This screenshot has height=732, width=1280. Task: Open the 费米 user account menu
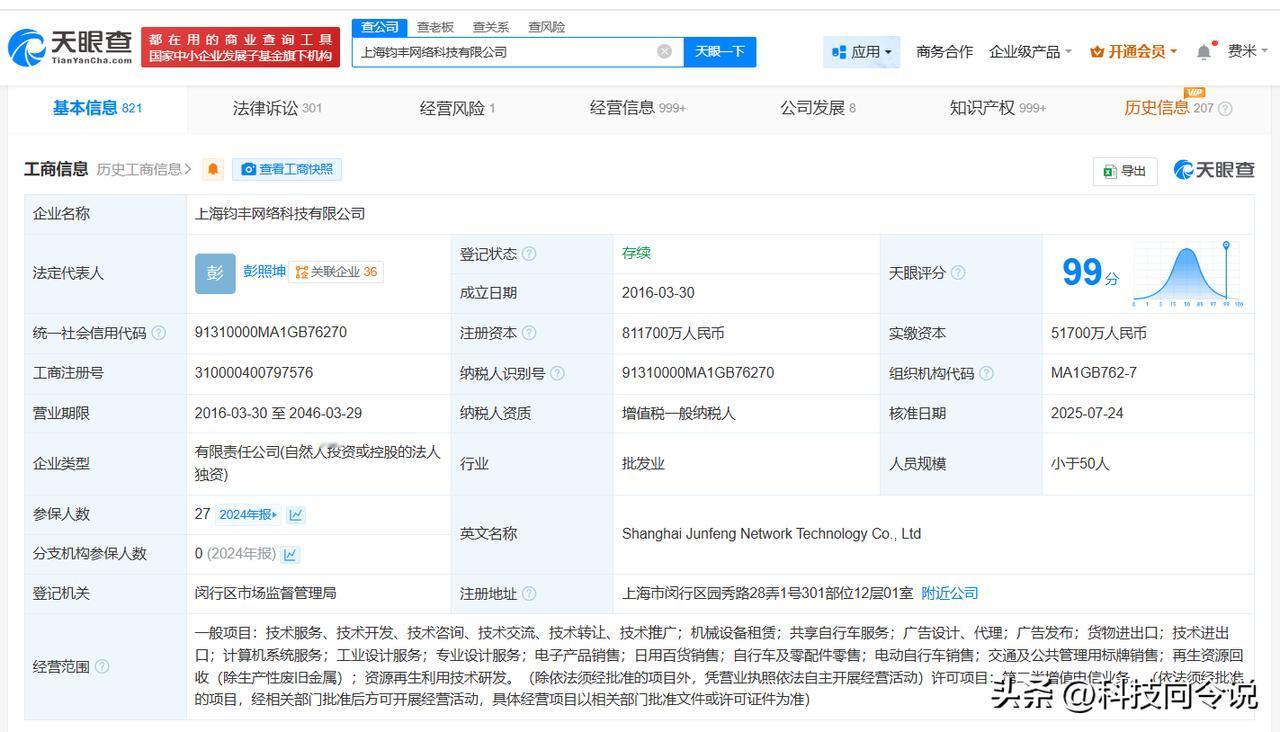(1247, 51)
